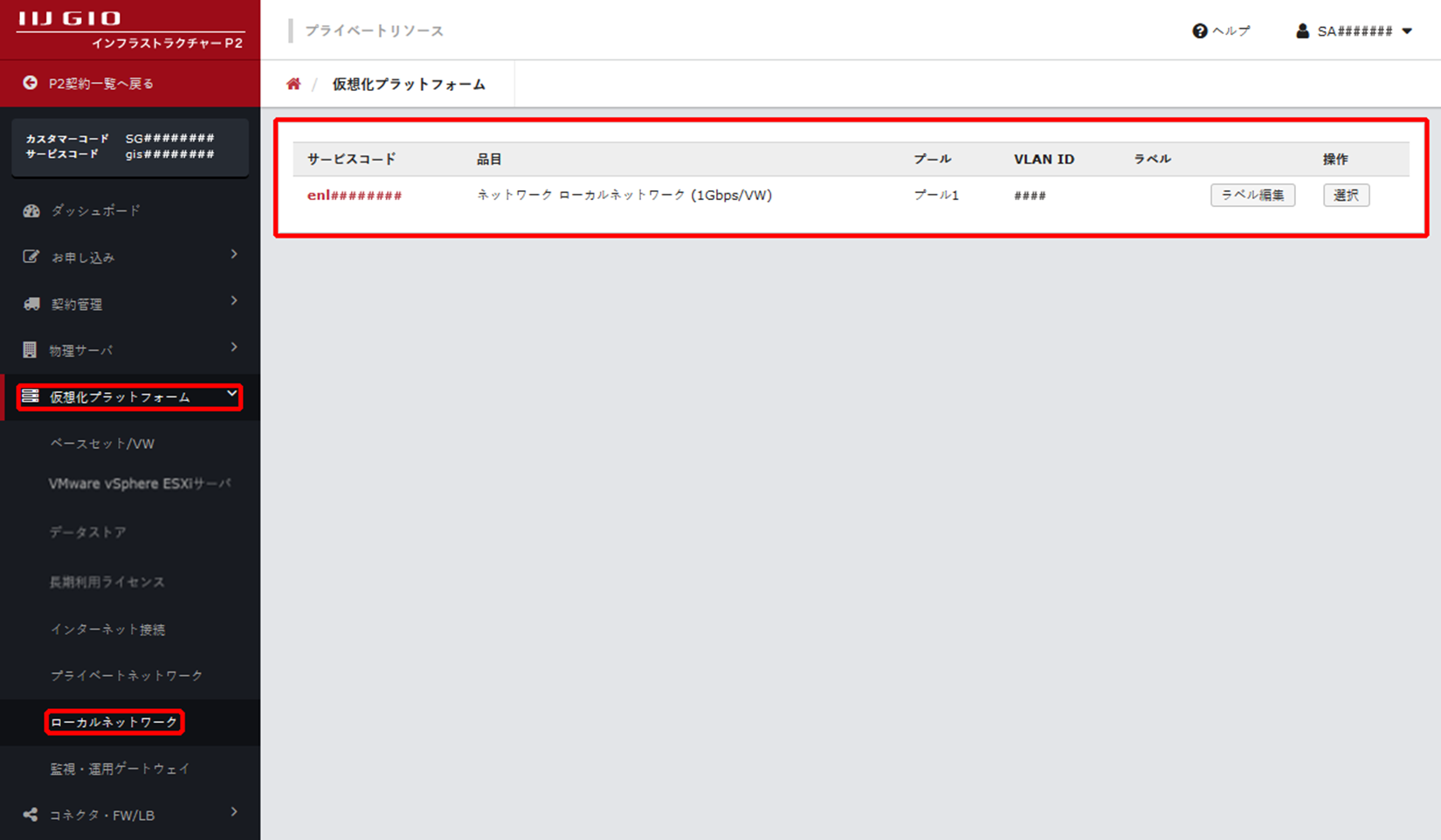Select データストア submenu item
The width and height of the screenshot is (1441, 840).
(87, 532)
